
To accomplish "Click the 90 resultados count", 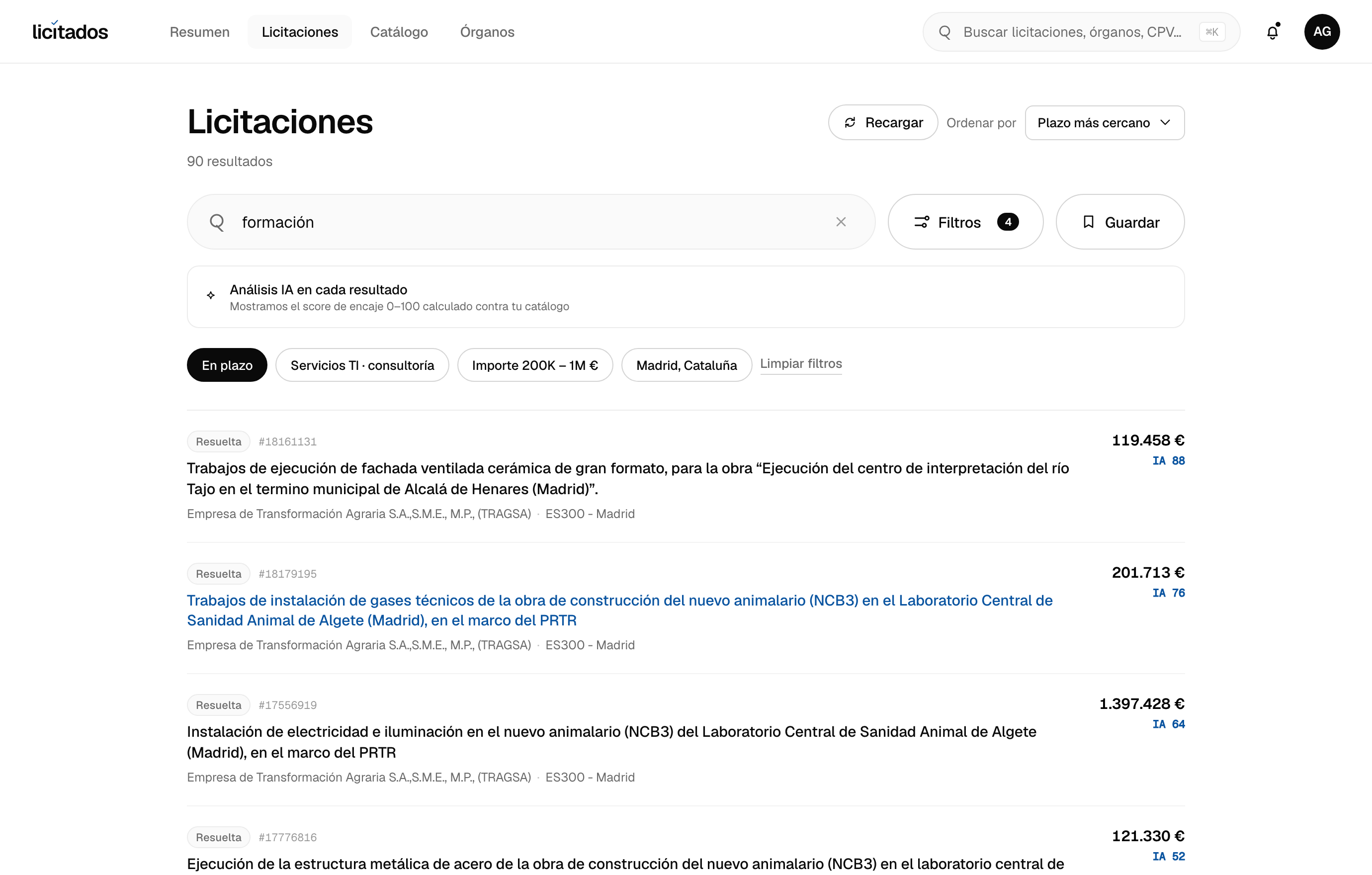I will tap(230, 161).
